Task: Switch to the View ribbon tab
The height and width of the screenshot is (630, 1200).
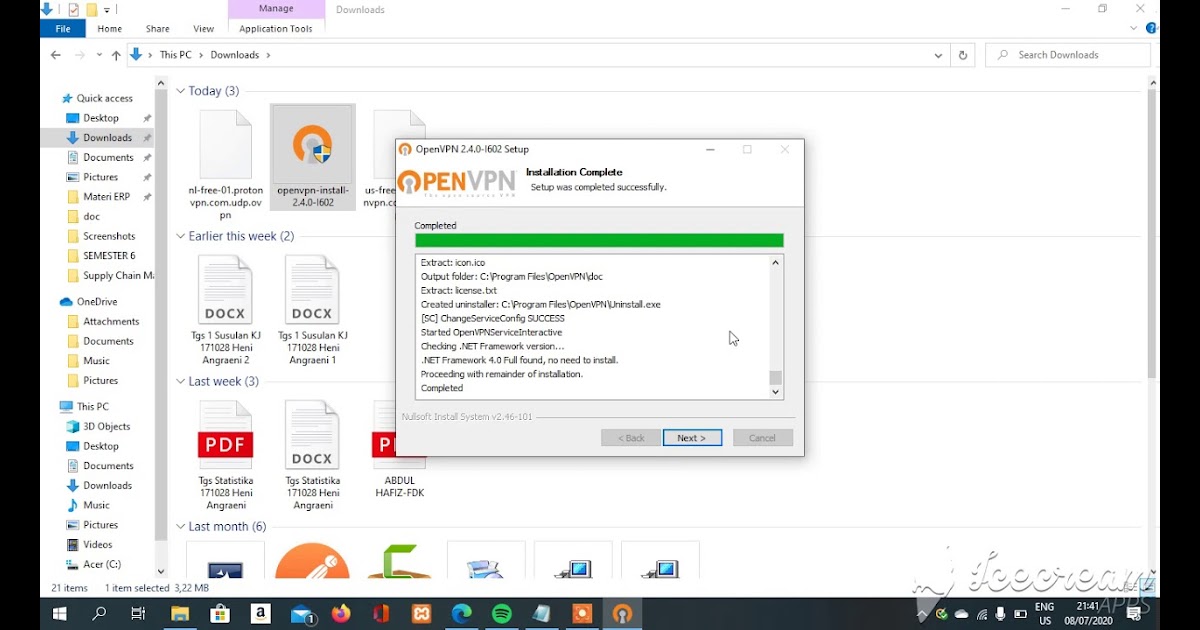Action: (x=203, y=29)
